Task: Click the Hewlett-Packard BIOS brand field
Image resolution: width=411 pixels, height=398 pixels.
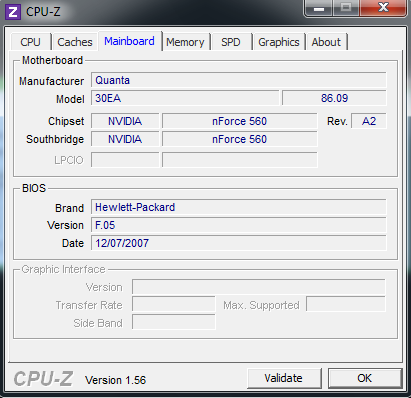Action: coord(239,207)
